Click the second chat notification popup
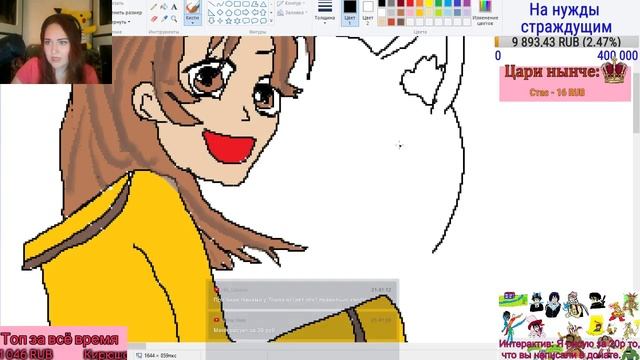Image resolution: width=640 pixels, height=360 pixels. point(303,326)
